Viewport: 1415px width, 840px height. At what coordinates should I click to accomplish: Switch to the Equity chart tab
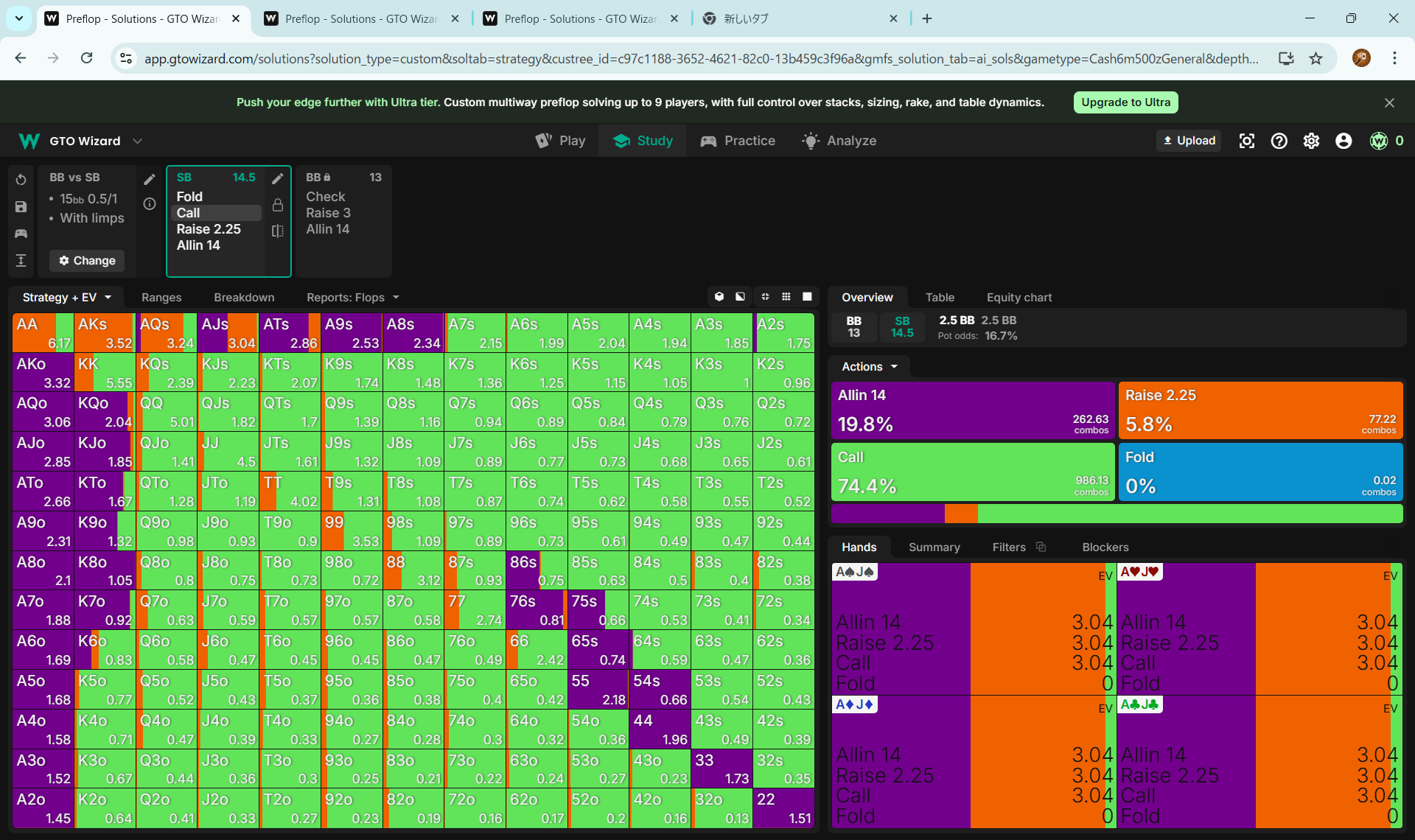click(1019, 297)
